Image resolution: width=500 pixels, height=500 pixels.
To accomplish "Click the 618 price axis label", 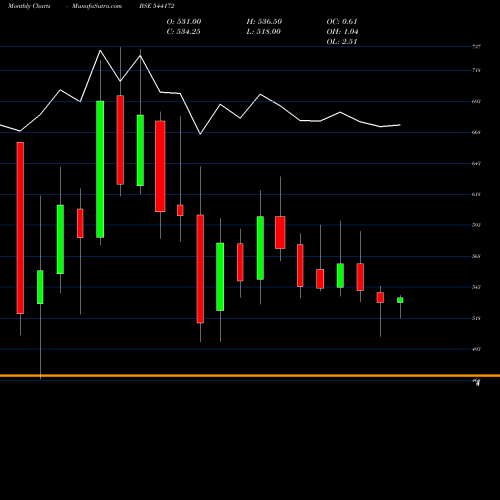I will (x=476, y=194).
